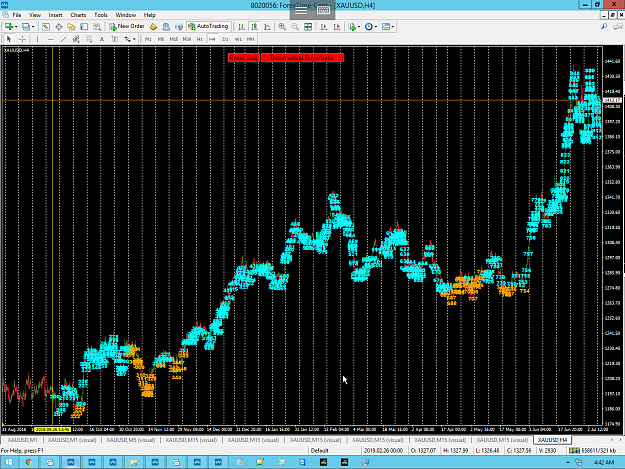
Task: Select the Fibonacci Retracement tool
Action: (x=89, y=39)
